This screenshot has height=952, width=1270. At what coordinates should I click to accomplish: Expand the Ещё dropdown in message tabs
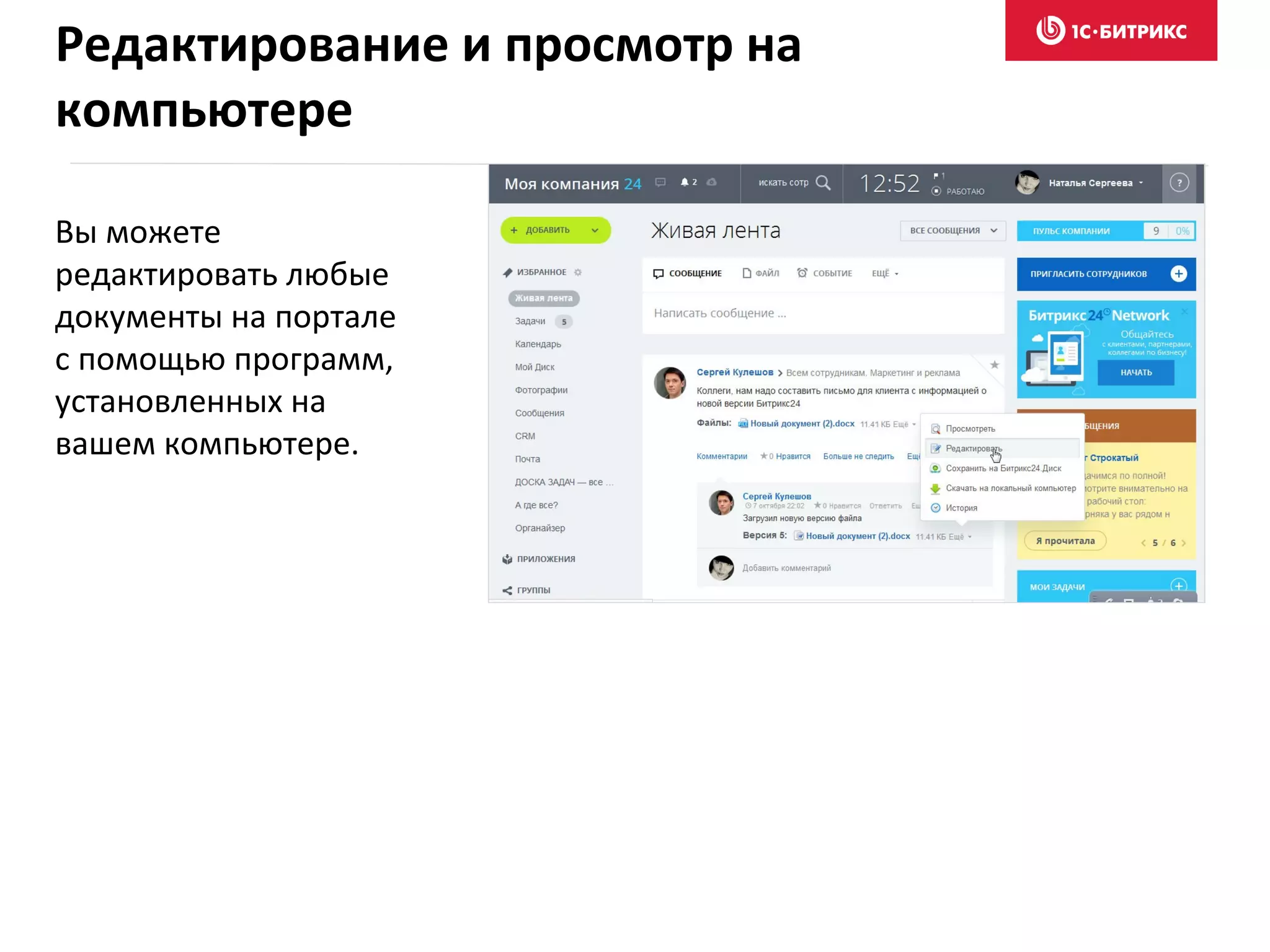coord(885,273)
